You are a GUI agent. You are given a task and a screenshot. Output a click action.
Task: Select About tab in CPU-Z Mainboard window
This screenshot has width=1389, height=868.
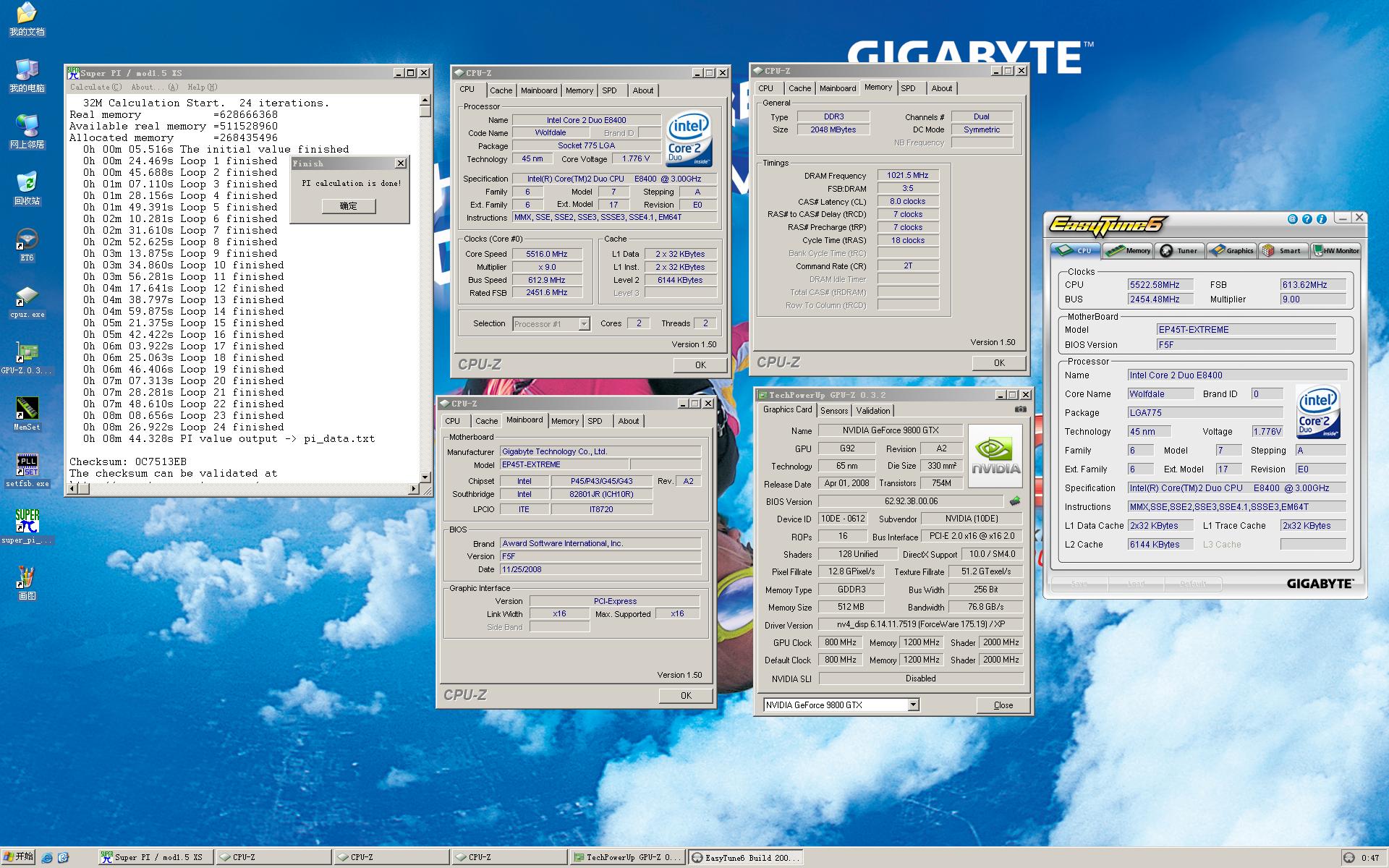628,421
